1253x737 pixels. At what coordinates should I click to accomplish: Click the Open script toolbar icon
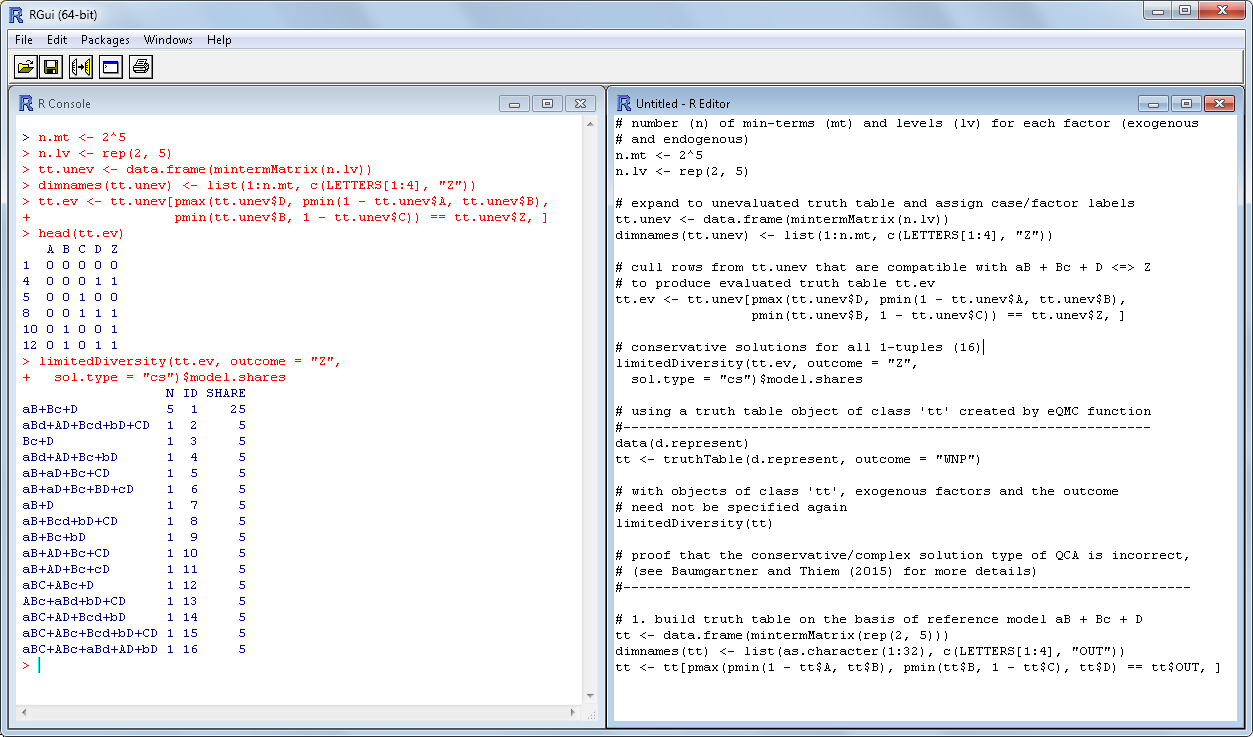[25, 67]
